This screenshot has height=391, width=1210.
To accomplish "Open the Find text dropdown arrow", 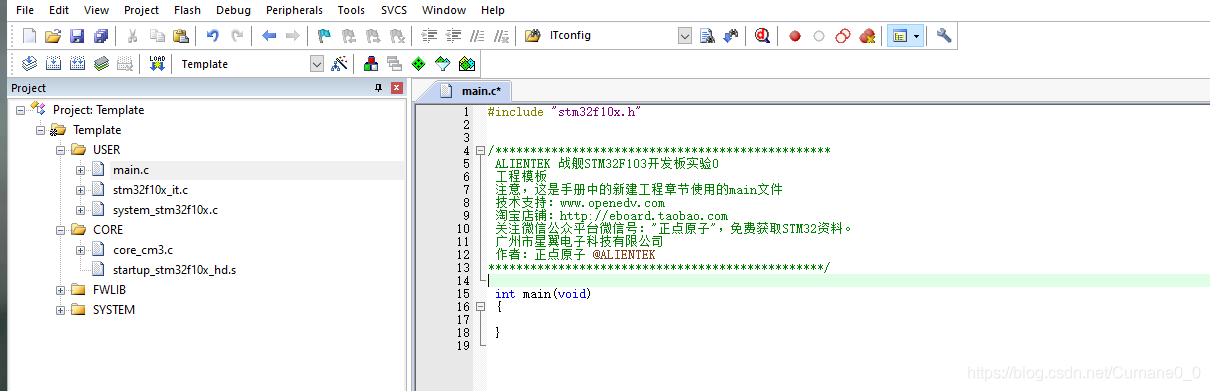I will coord(685,36).
